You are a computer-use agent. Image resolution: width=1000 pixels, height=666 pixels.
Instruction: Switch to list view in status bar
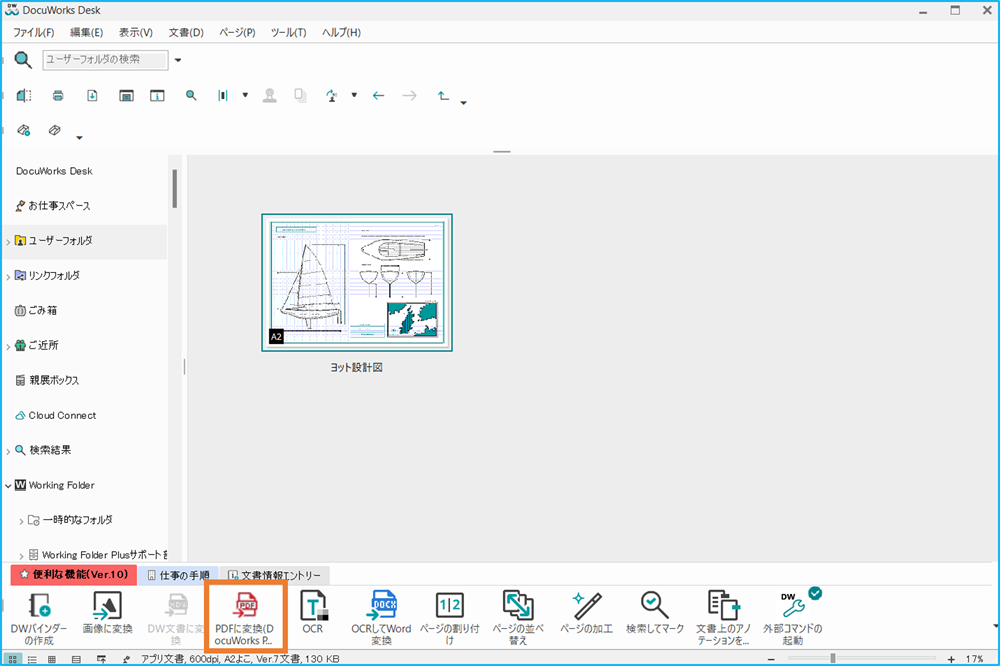click(32, 659)
